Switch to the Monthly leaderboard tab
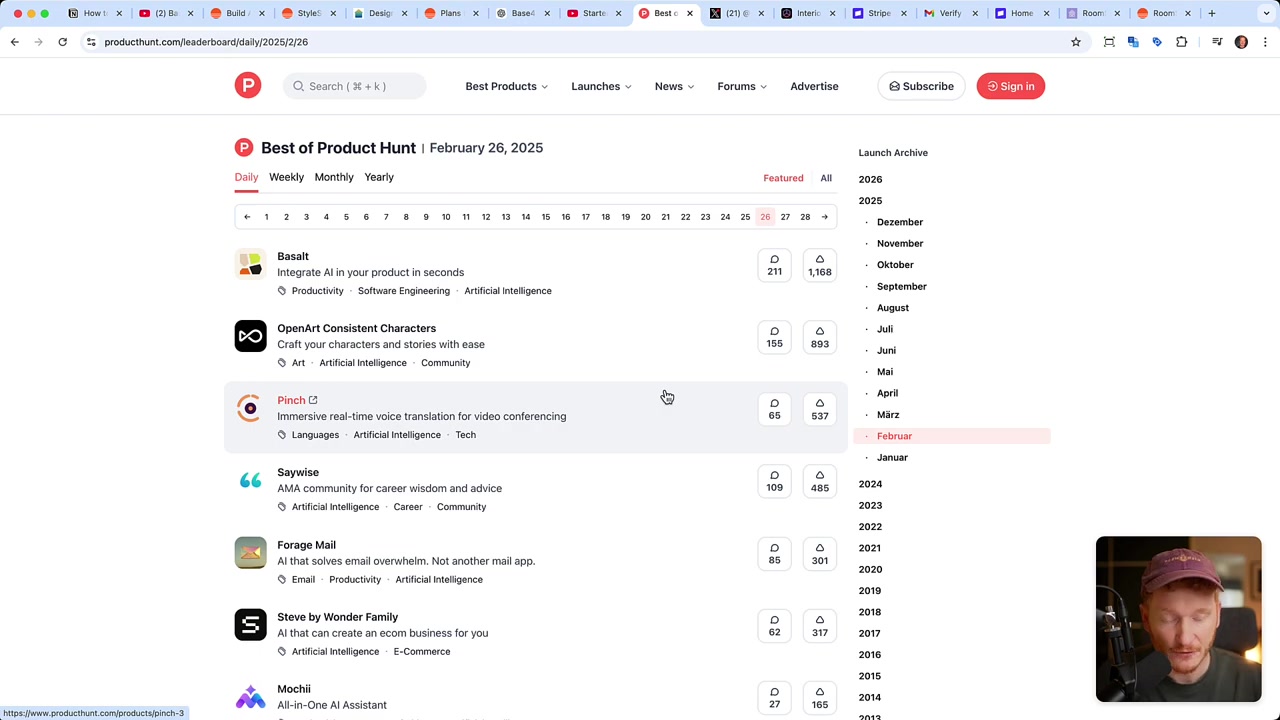1280x720 pixels. pos(334,177)
